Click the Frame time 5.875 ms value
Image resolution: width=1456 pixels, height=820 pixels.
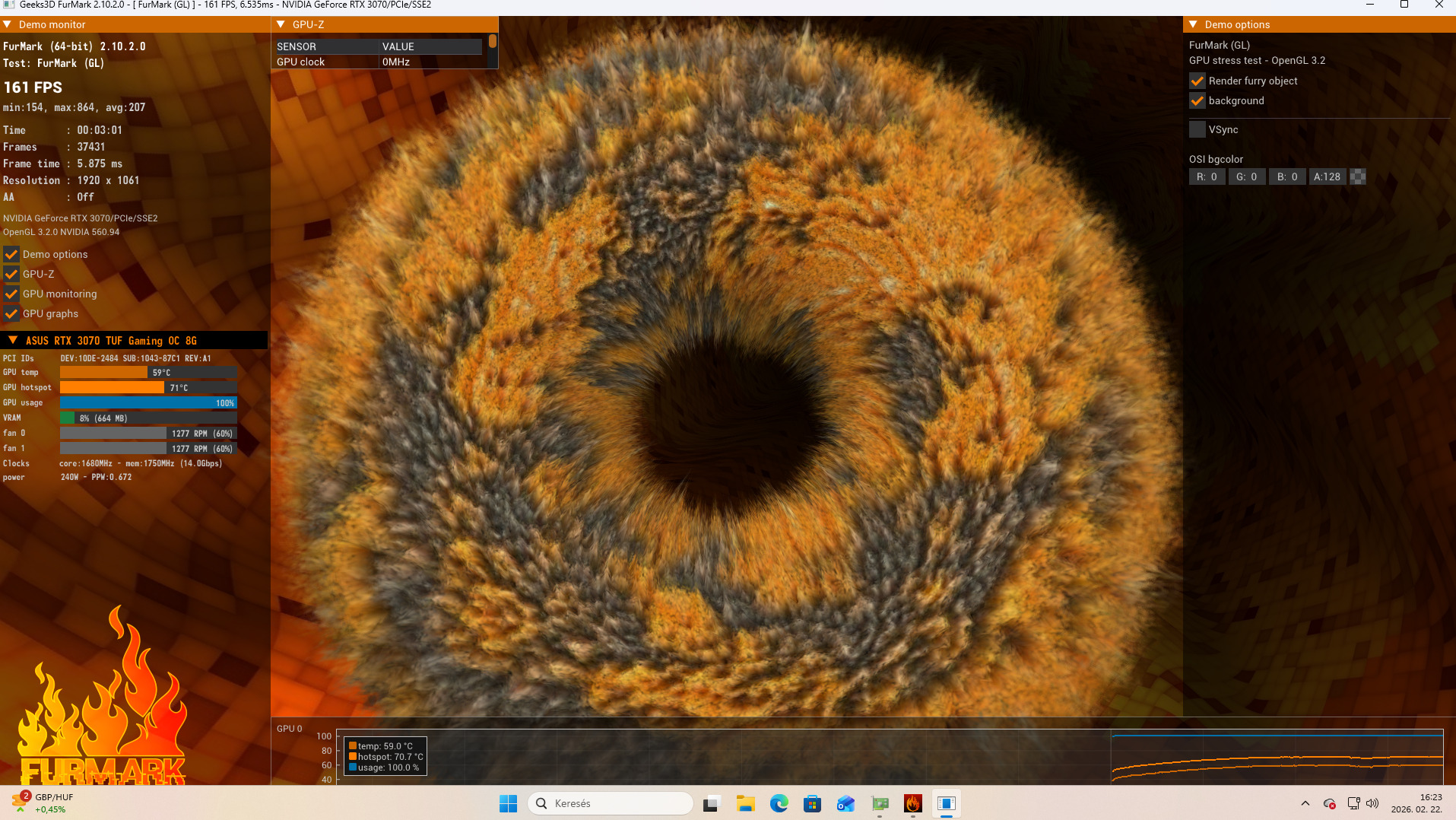pyautogui.click(x=100, y=164)
